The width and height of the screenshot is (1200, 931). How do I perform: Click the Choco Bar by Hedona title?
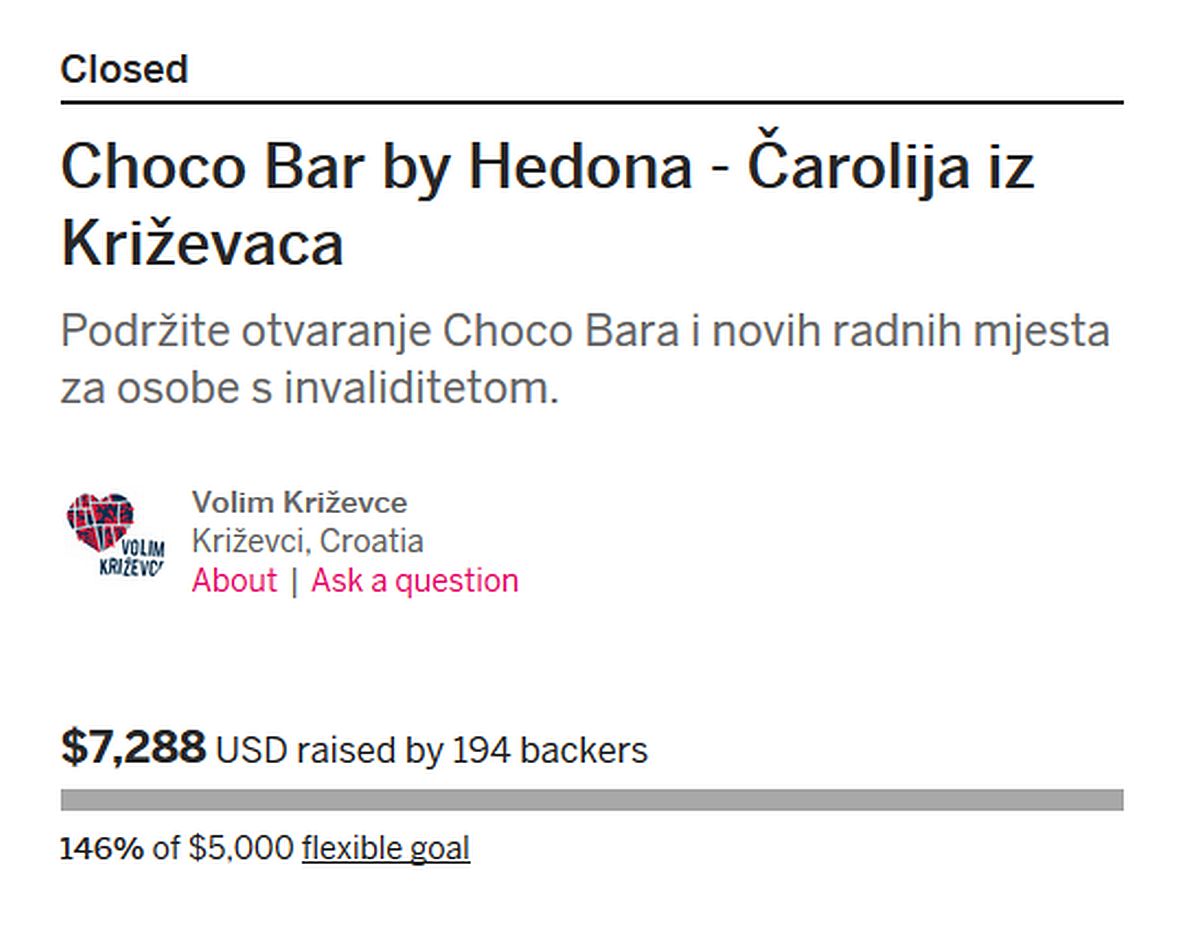click(x=376, y=166)
